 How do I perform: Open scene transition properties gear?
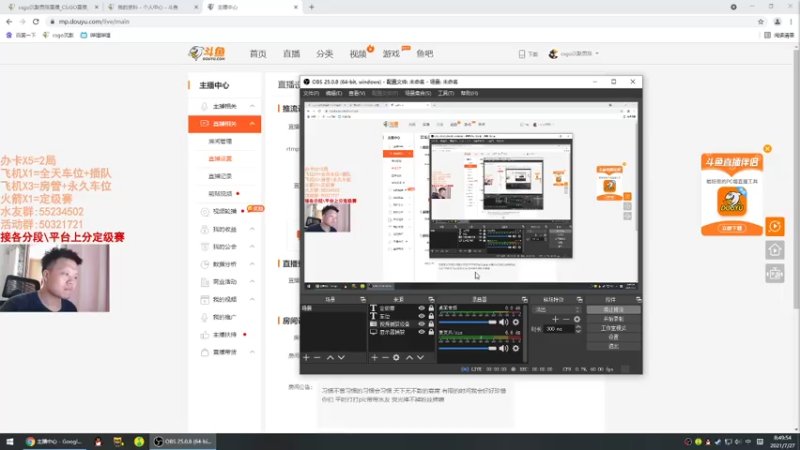pyautogui.click(x=577, y=319)
